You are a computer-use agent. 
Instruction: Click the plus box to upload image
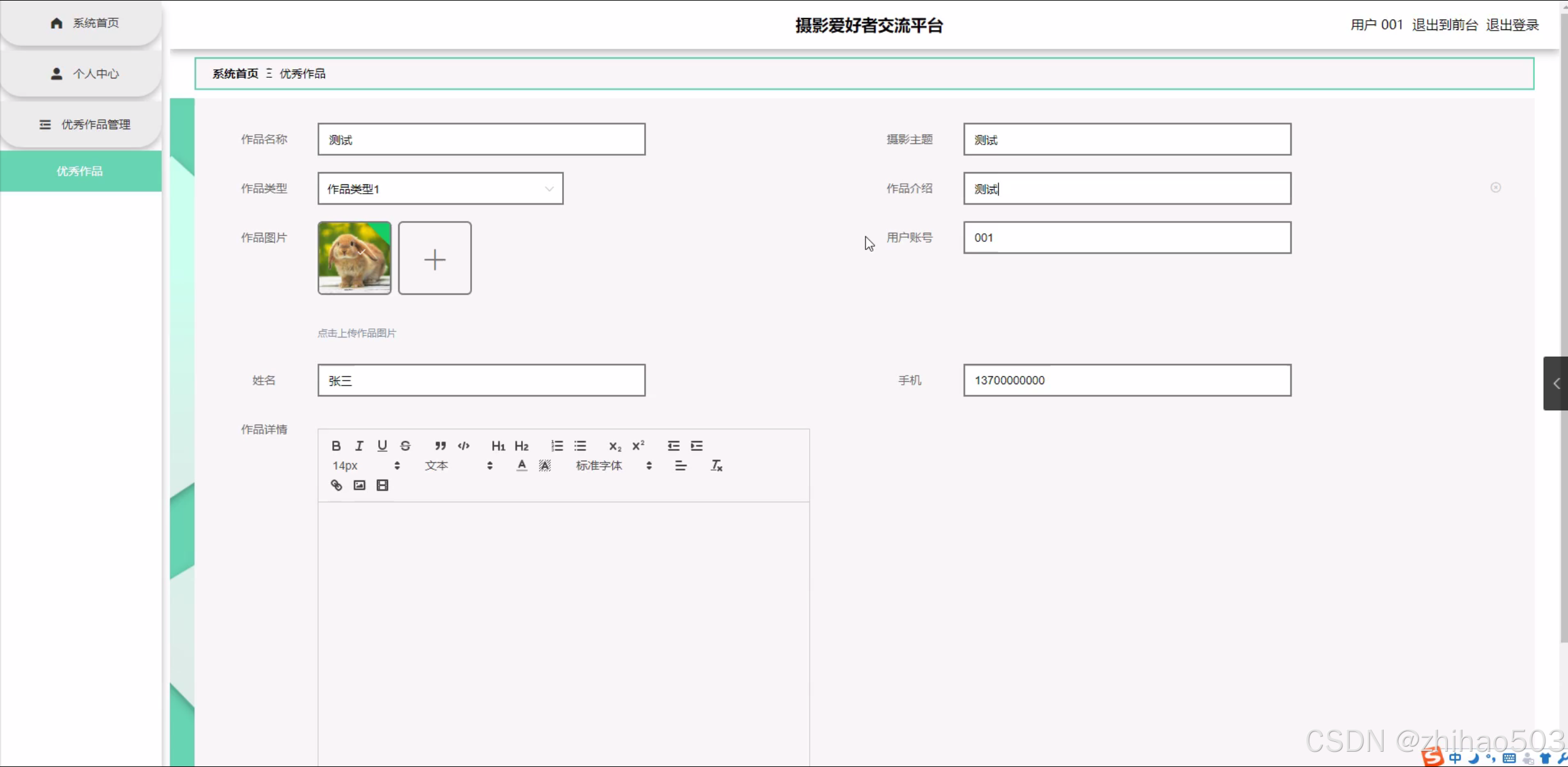click(435, 259)
